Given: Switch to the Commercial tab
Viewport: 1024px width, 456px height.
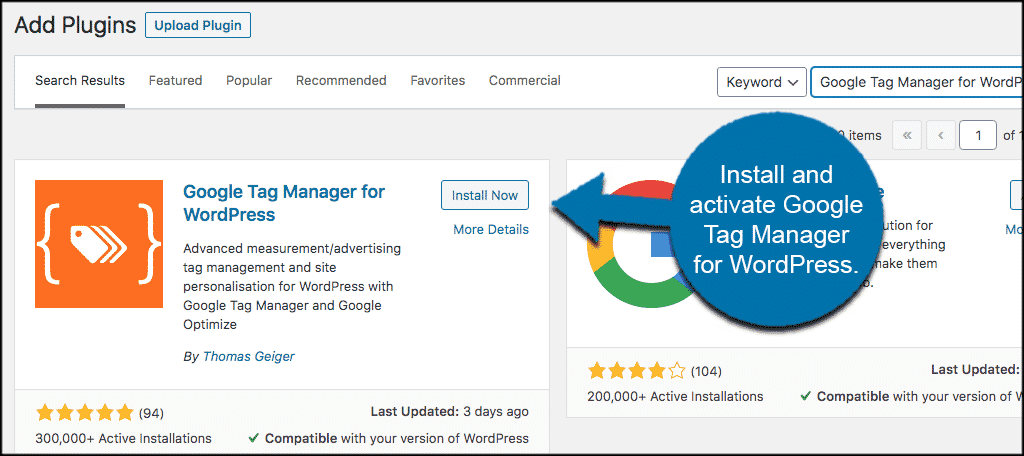Looking at the screenshot, I should (524, 81).
